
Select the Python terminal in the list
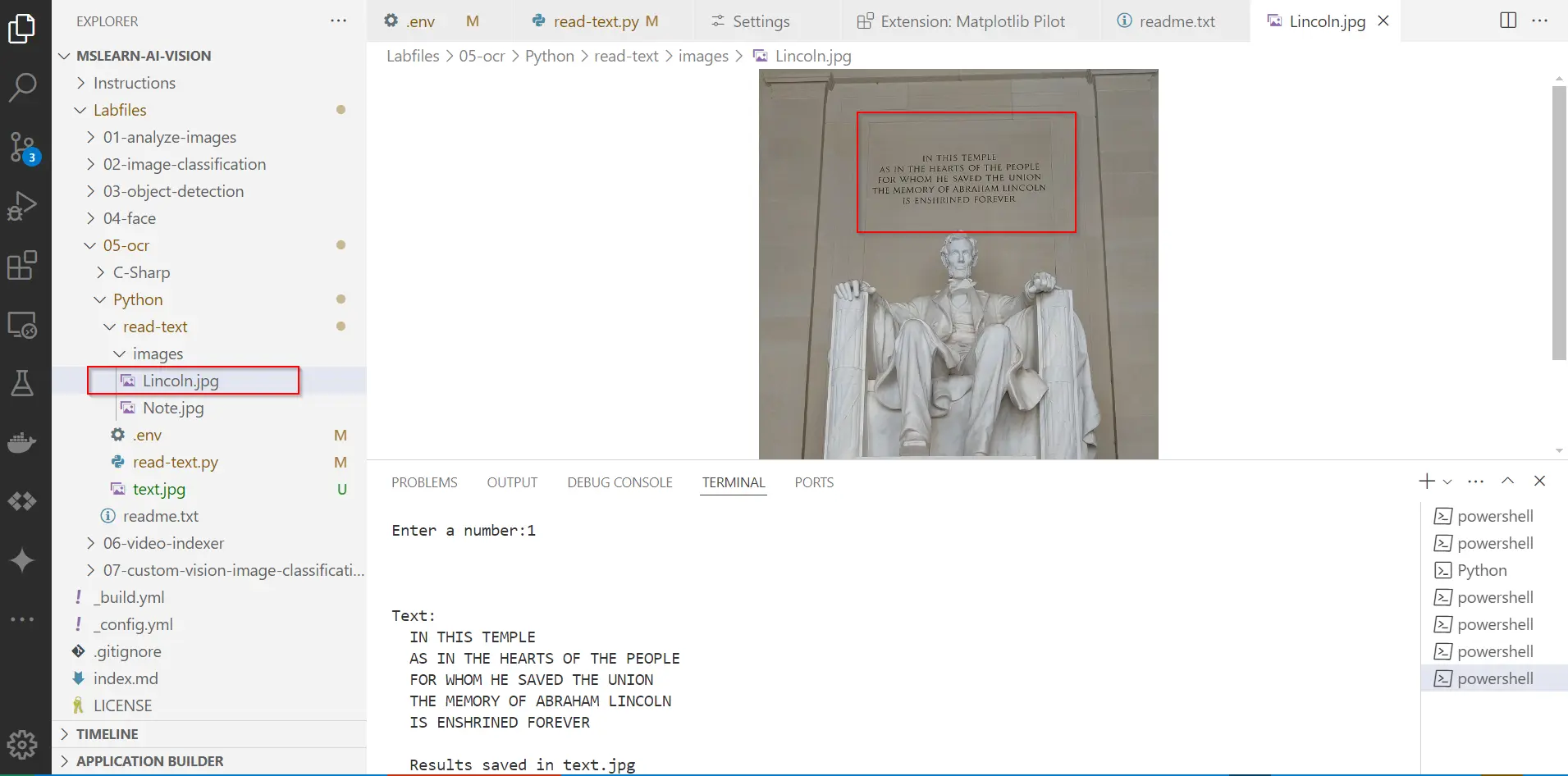(x=1482, y=570)
